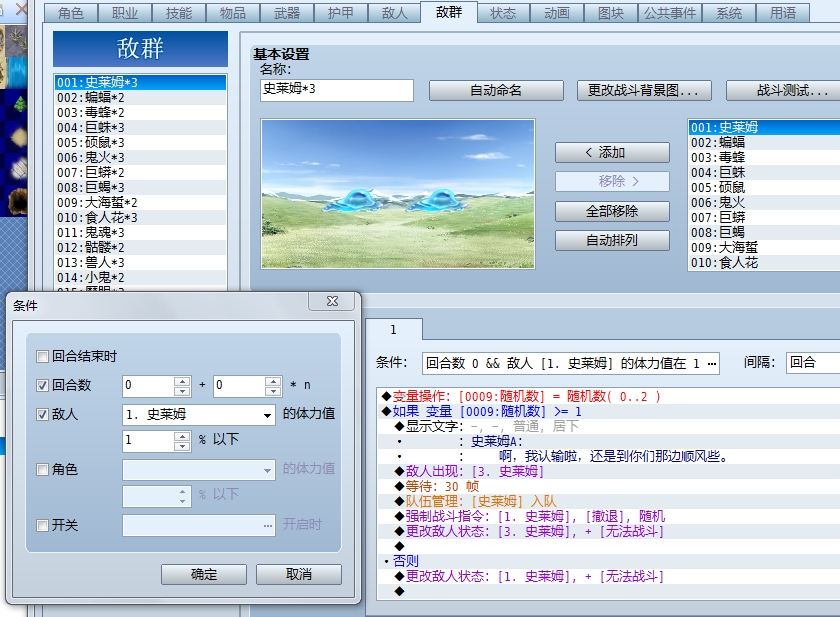Select the 等待: 30 帧 command
The width and height of the screenshot is (840, 617).
click(x=609, y=487)
